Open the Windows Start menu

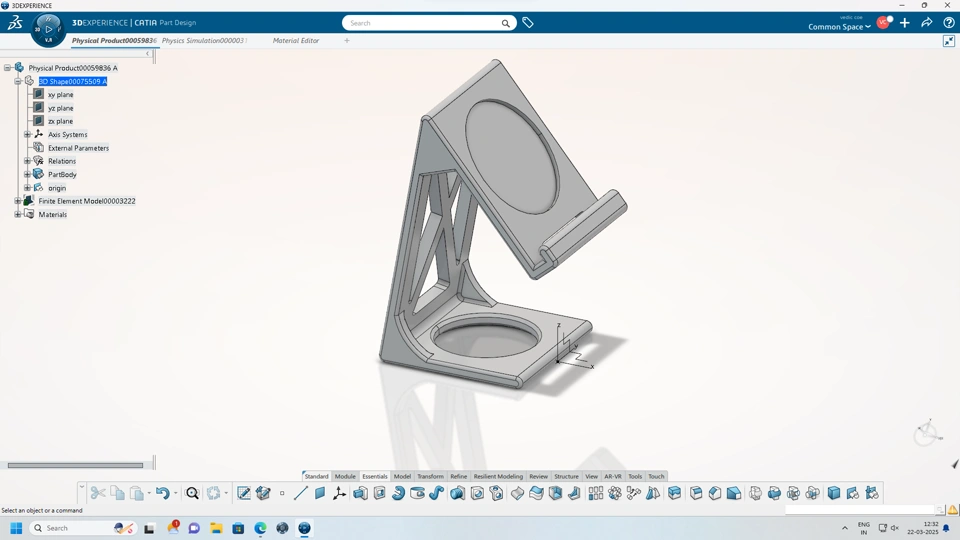pos(17,528)
